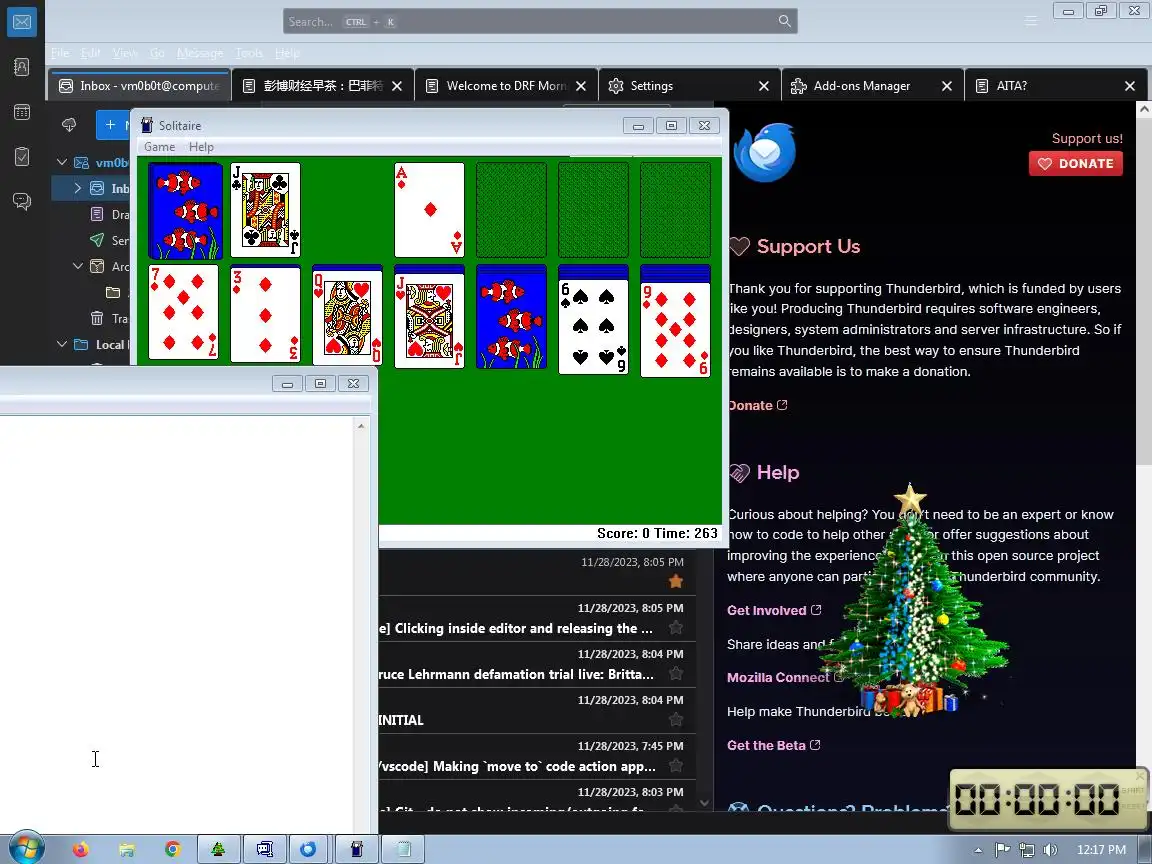Click the red DONATE button
This screenshot has height=864, width=1152.
[x=1076, y=163]
